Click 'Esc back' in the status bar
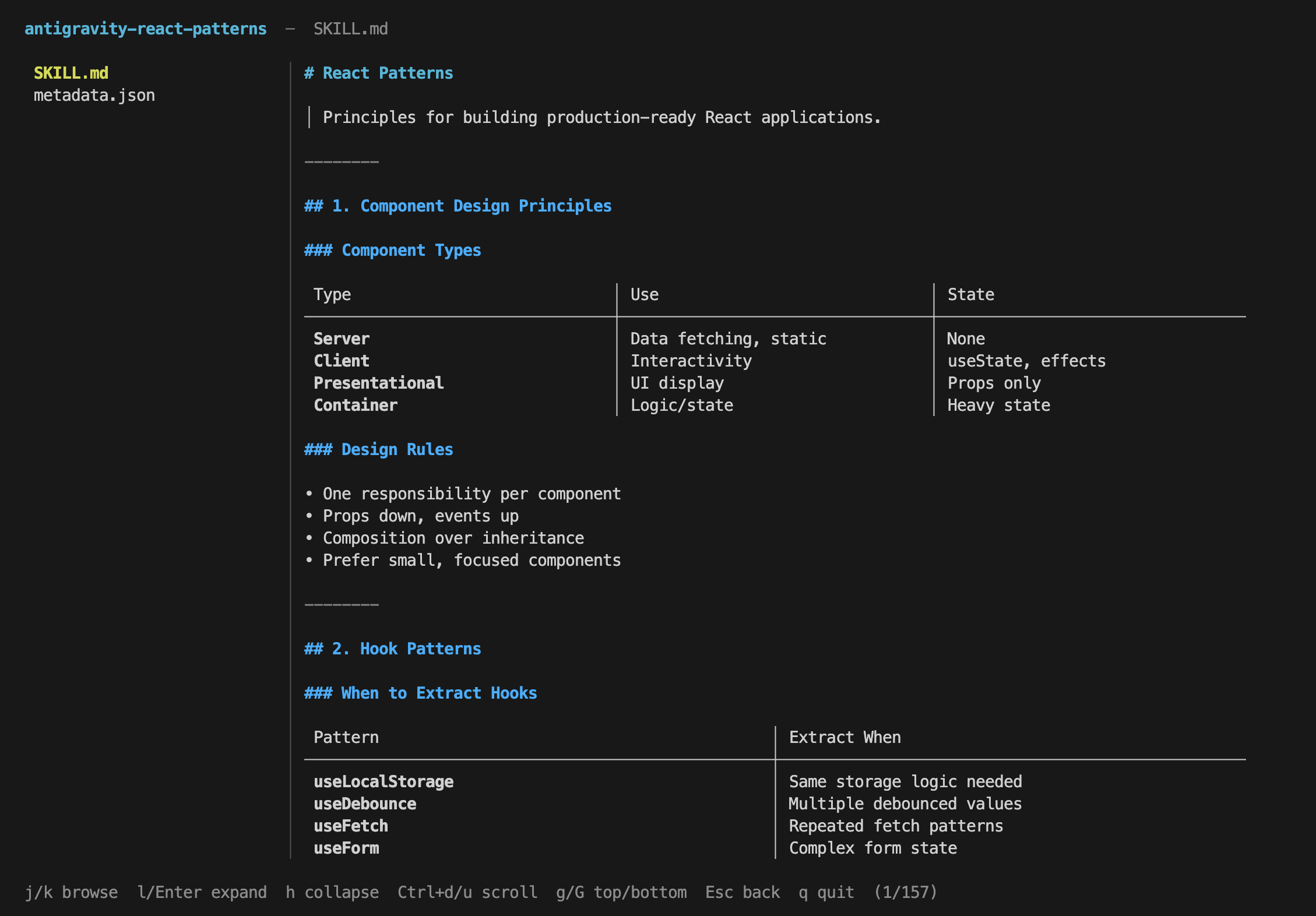Viewport: 1316px width, 916px height. coord(743,892)
